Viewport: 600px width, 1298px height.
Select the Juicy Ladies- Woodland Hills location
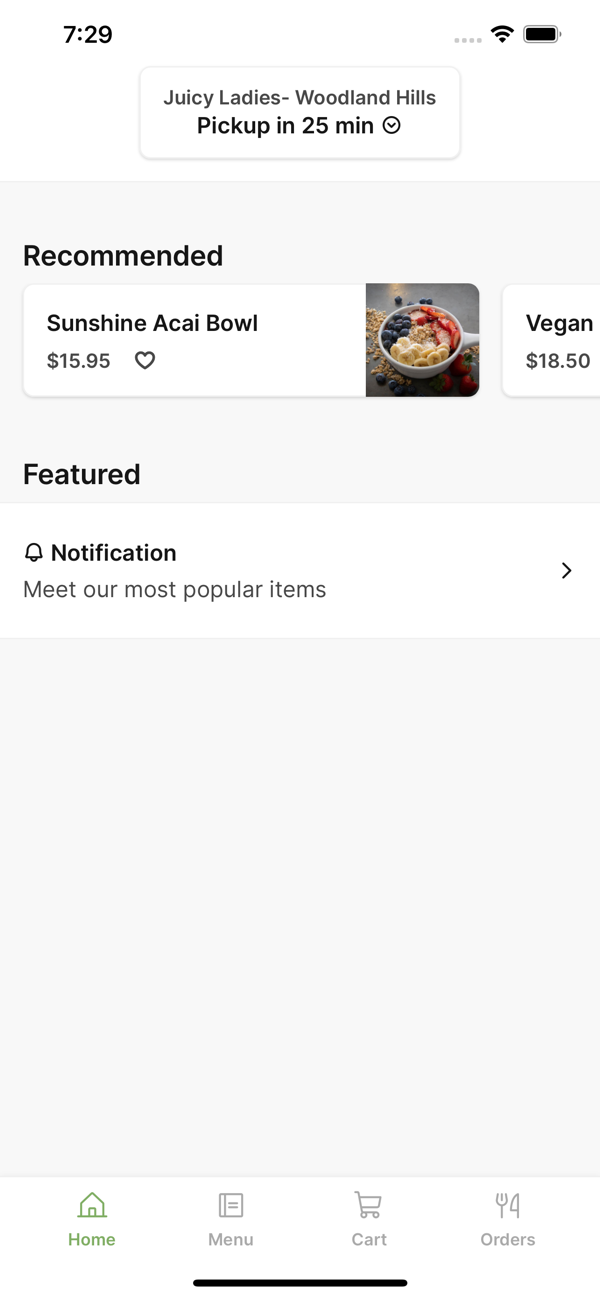click(x=299, y=98)
